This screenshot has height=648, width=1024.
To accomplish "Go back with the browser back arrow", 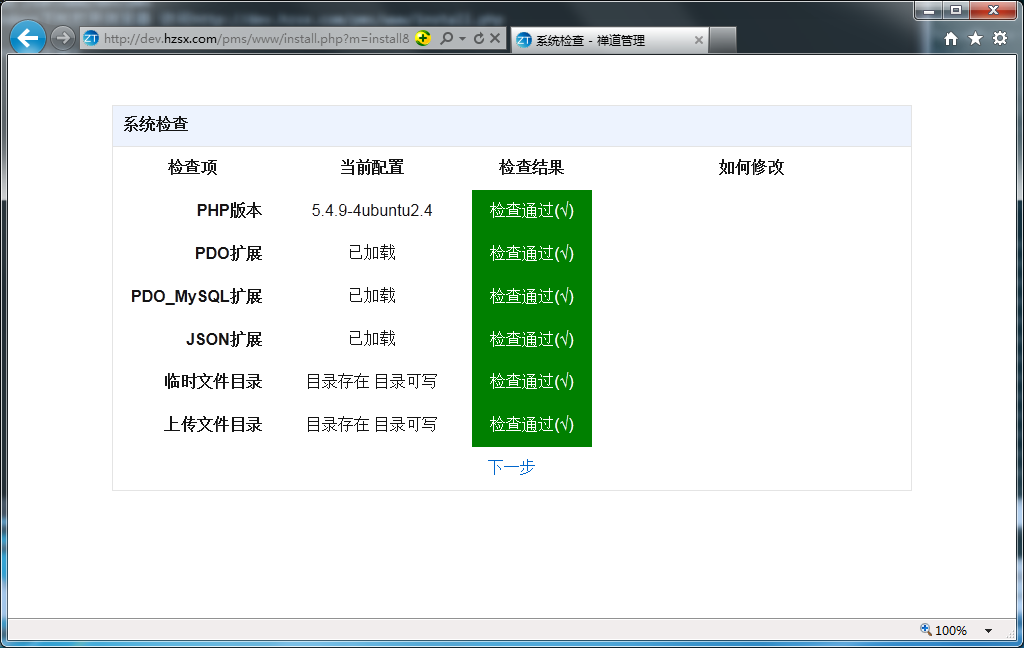I will coord(27,38).
